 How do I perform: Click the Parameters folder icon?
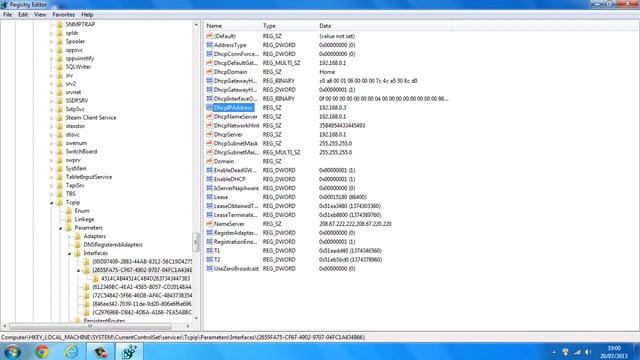[69, 228]
